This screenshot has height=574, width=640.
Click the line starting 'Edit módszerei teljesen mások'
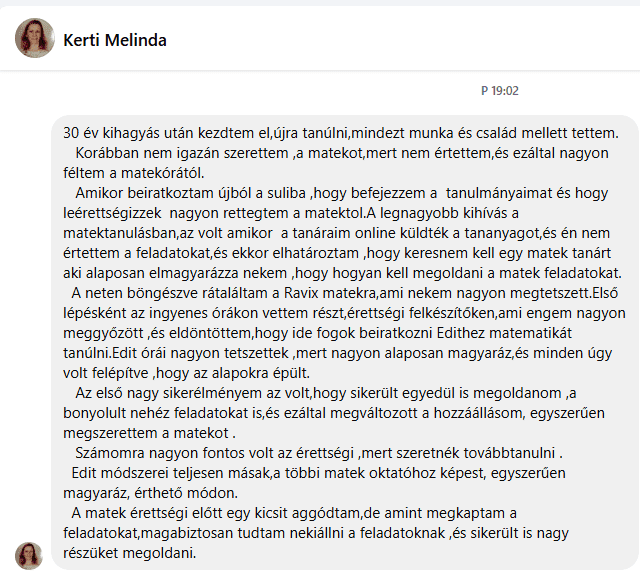pos(318,473)
